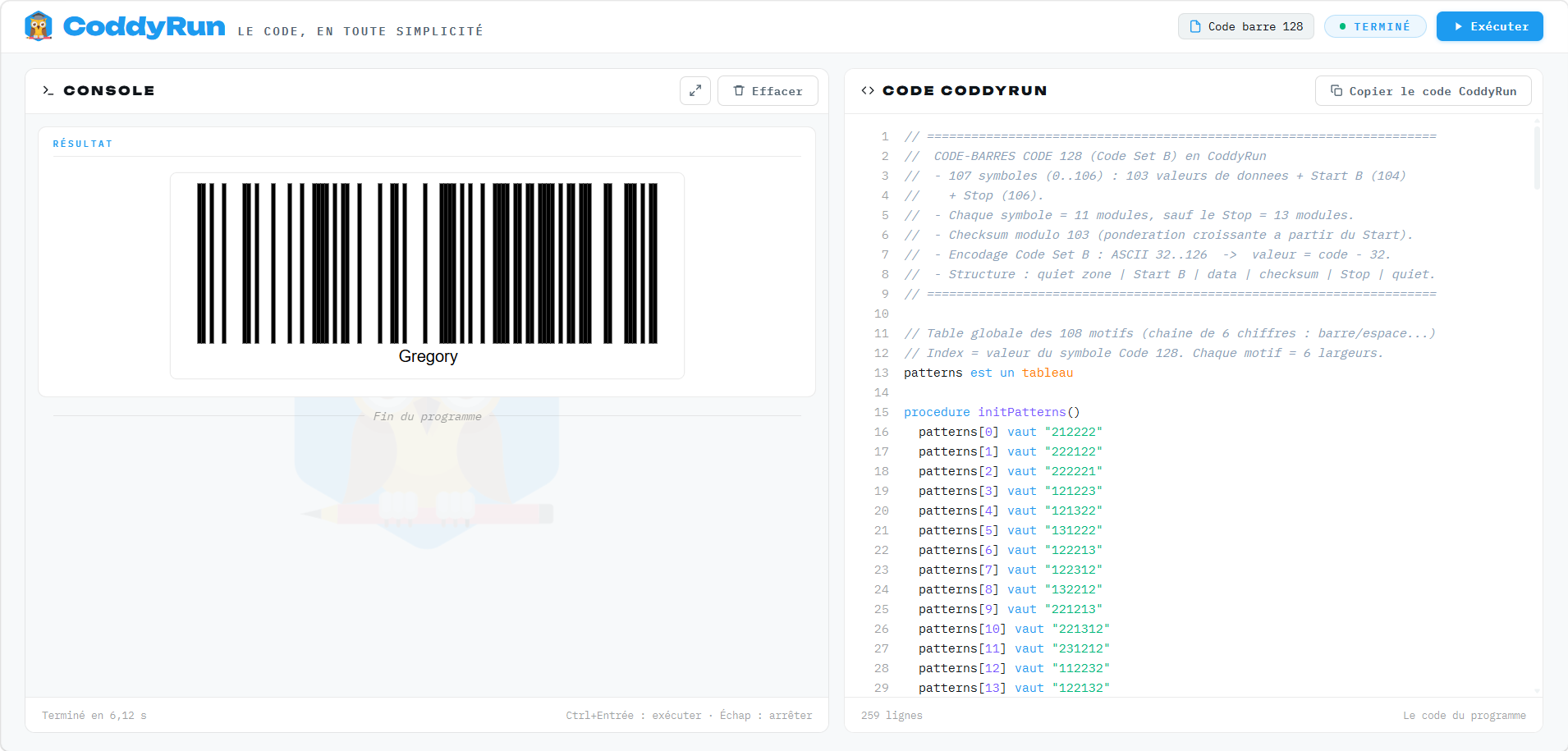Click the line patterns[2] vaut "222221"

point(1010,471)
